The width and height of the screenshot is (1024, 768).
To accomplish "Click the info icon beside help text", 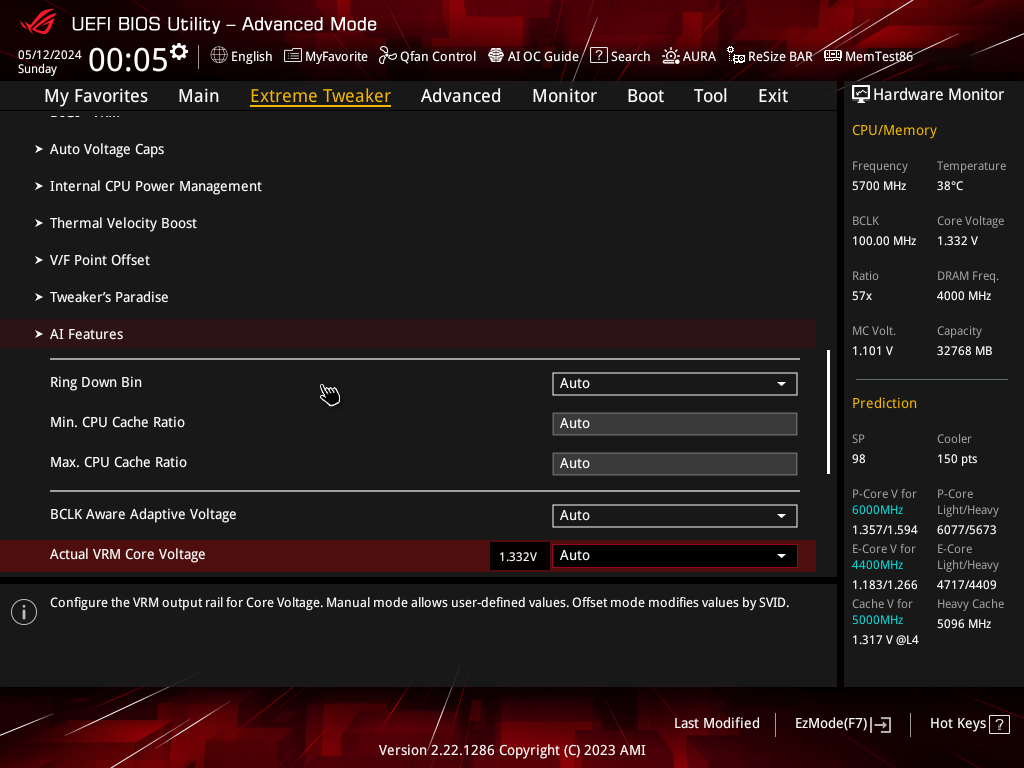I will [x=24, y=612].
